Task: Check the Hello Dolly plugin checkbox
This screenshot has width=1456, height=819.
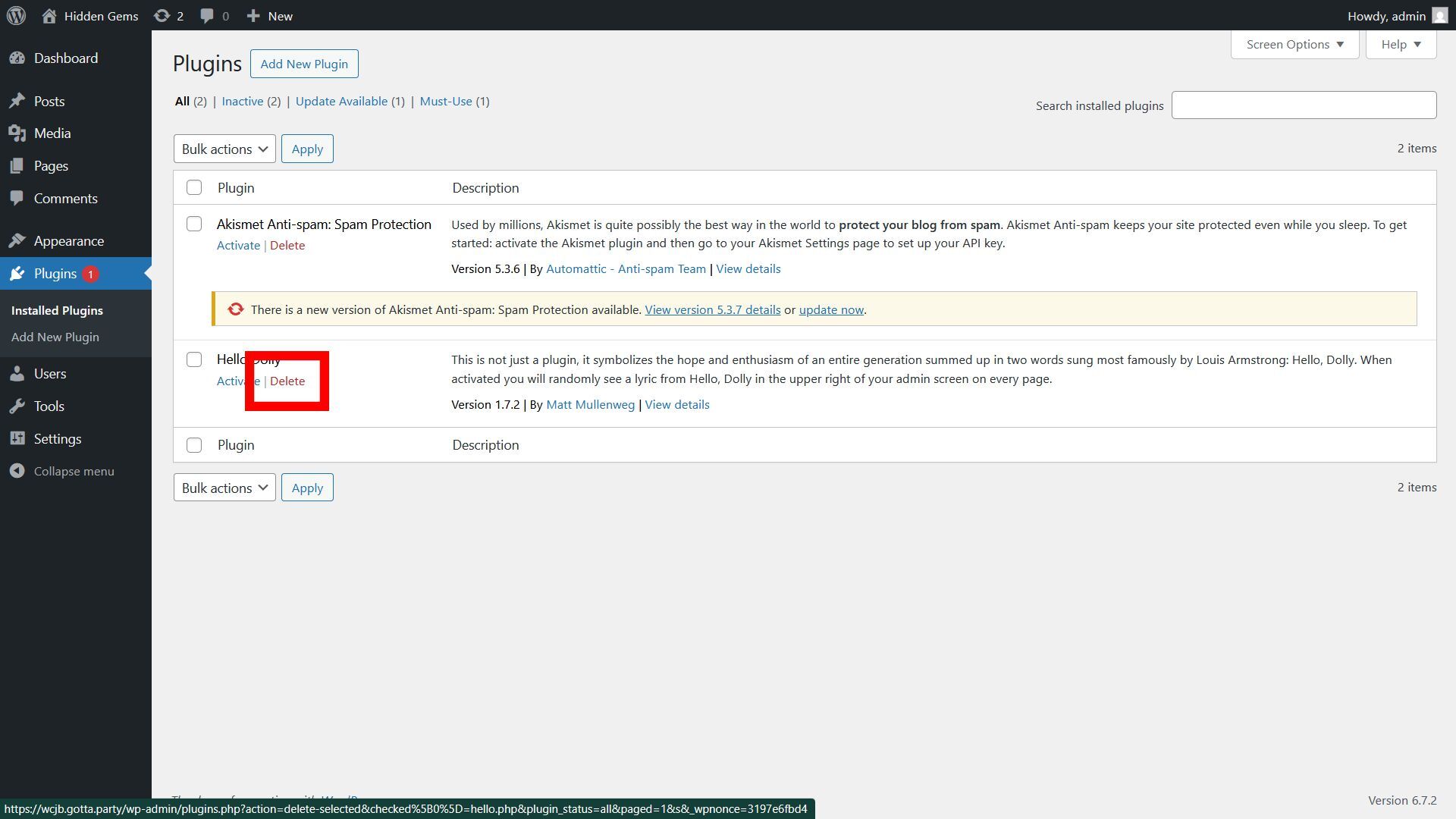Action: click(194, 359)
